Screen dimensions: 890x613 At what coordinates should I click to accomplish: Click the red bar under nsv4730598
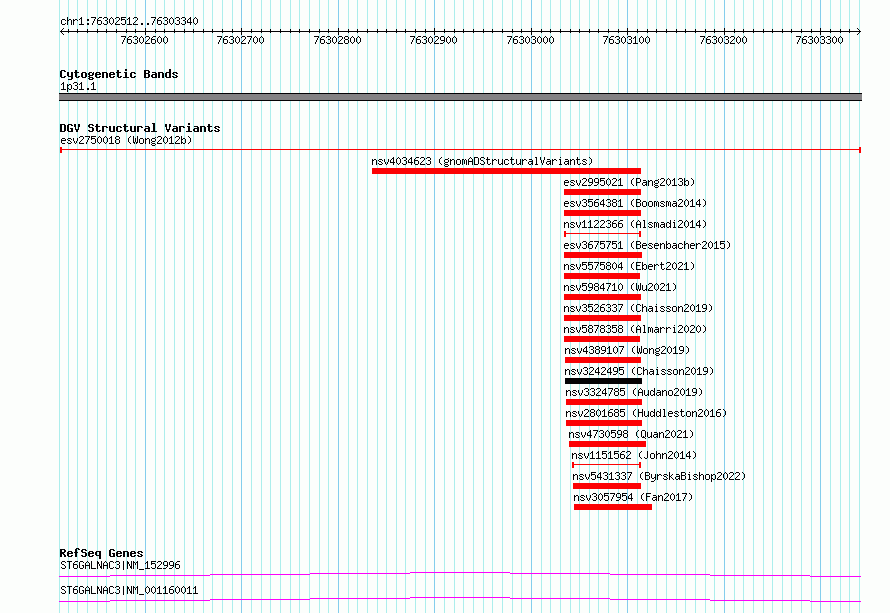click(607, 444)
